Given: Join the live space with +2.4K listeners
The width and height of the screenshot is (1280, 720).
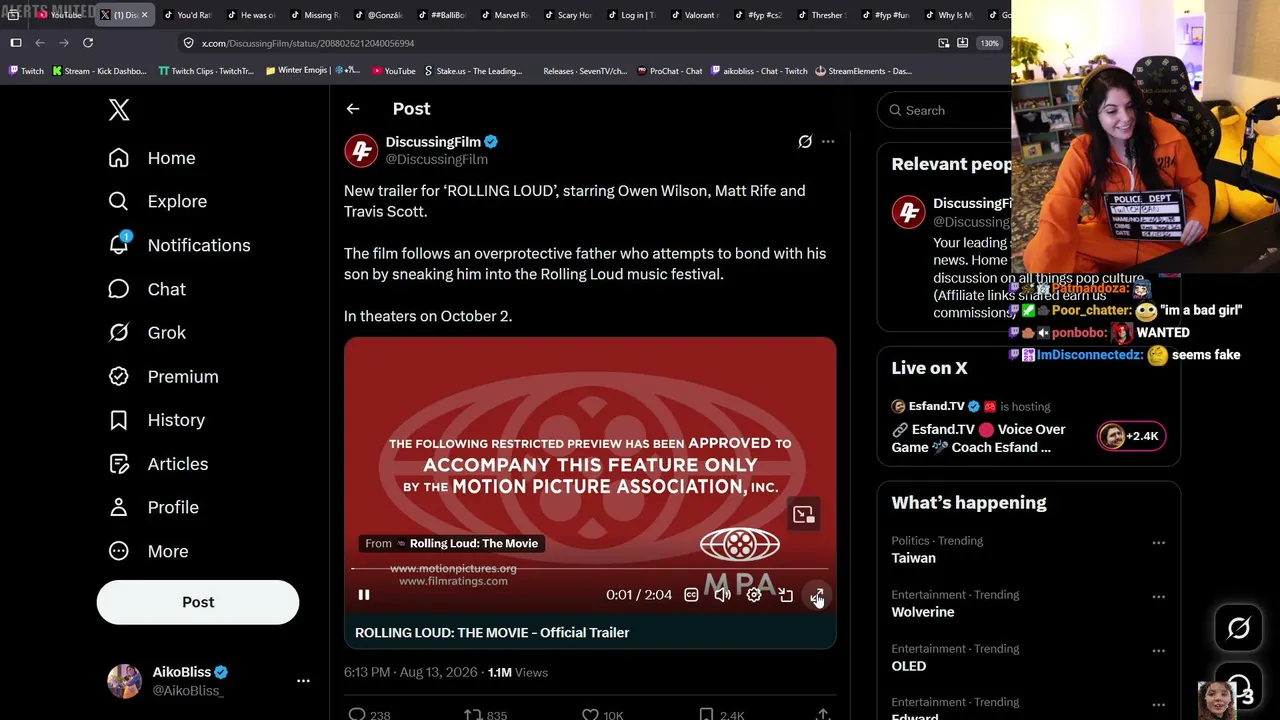Looking at the screenshot, I should click(1131, 436).
